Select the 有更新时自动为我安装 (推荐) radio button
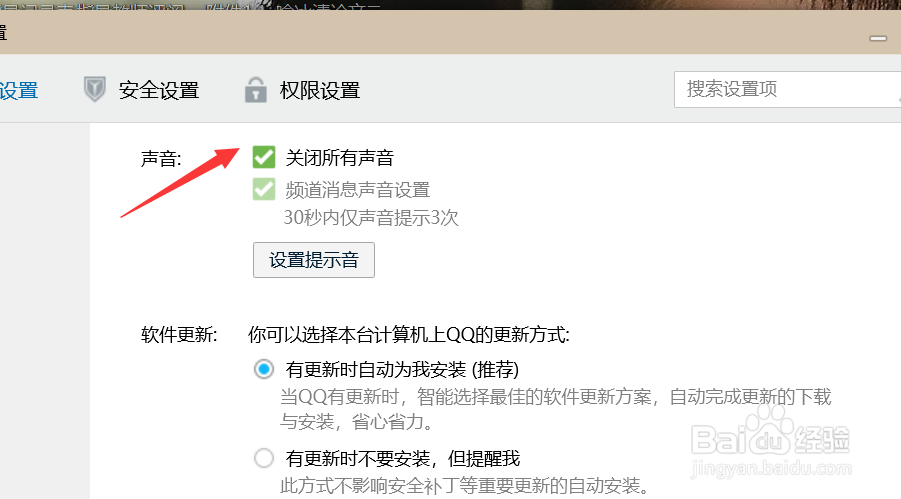The width and height of the screenshot is (901, 499). (x=264, y=369)
